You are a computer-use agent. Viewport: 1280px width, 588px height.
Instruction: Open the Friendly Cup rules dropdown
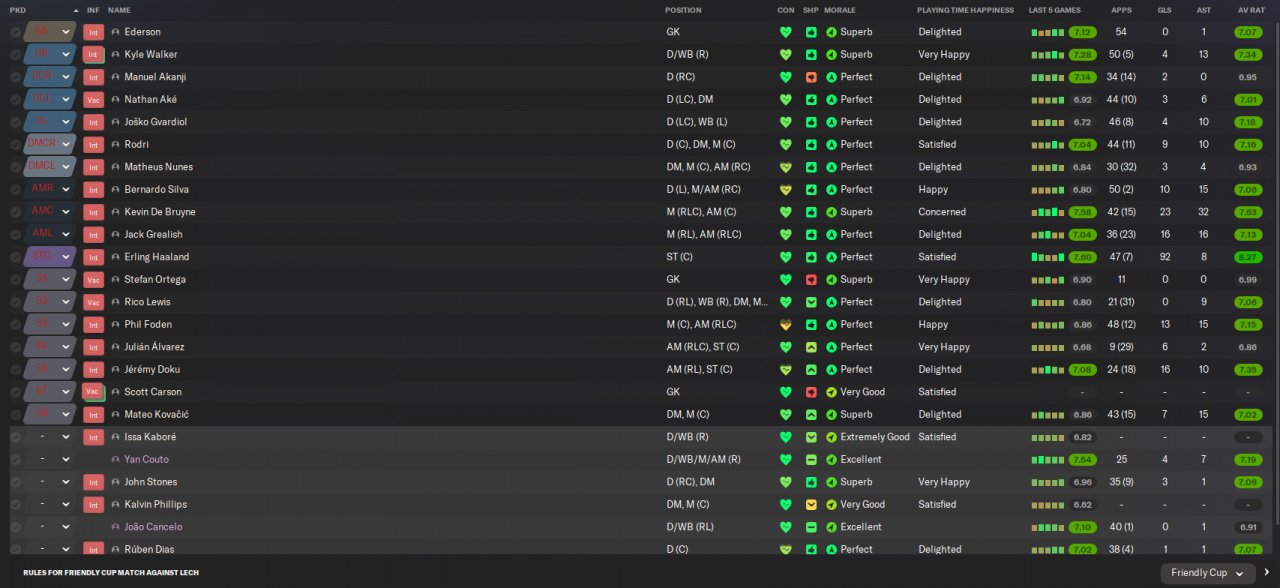pos(1208,573)
